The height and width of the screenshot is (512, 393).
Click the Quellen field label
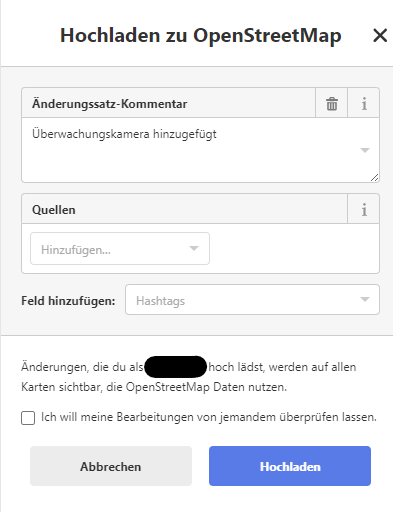pos(54,210)
